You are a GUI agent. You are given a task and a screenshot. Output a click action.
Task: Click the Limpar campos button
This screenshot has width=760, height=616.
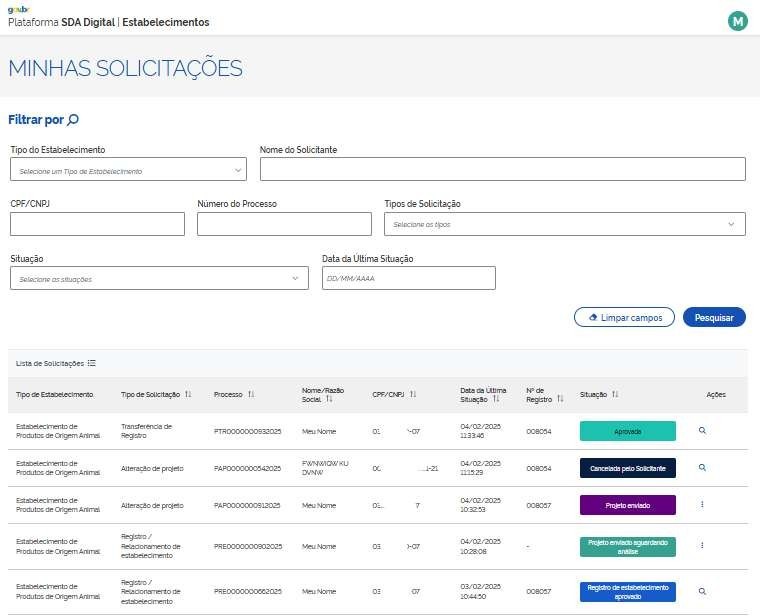[x=624, y=317]
